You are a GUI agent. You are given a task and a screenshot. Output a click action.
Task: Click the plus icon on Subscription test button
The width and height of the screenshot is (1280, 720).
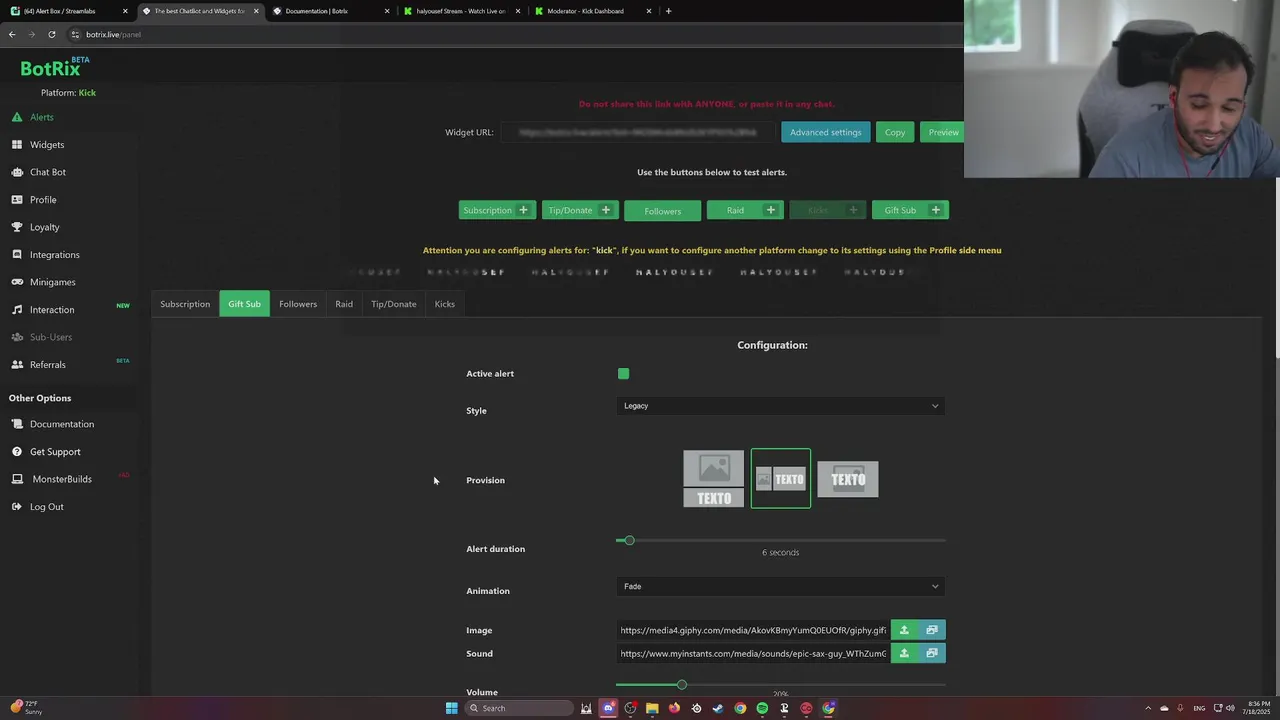[x=523, y=210]
